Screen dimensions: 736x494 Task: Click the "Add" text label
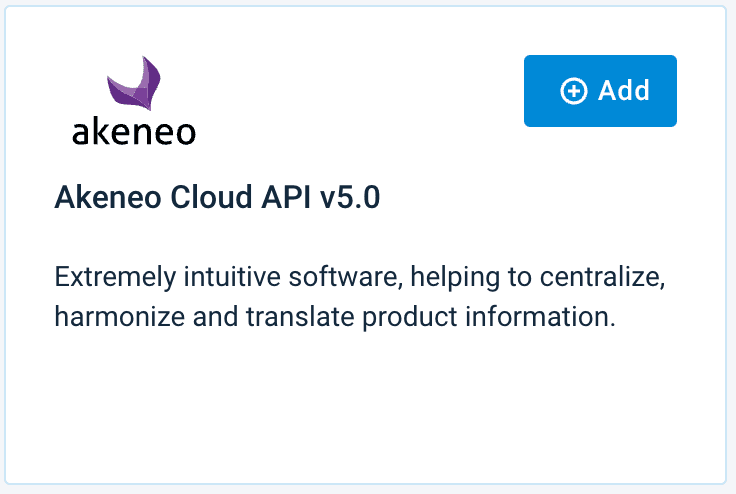(624, 91)
